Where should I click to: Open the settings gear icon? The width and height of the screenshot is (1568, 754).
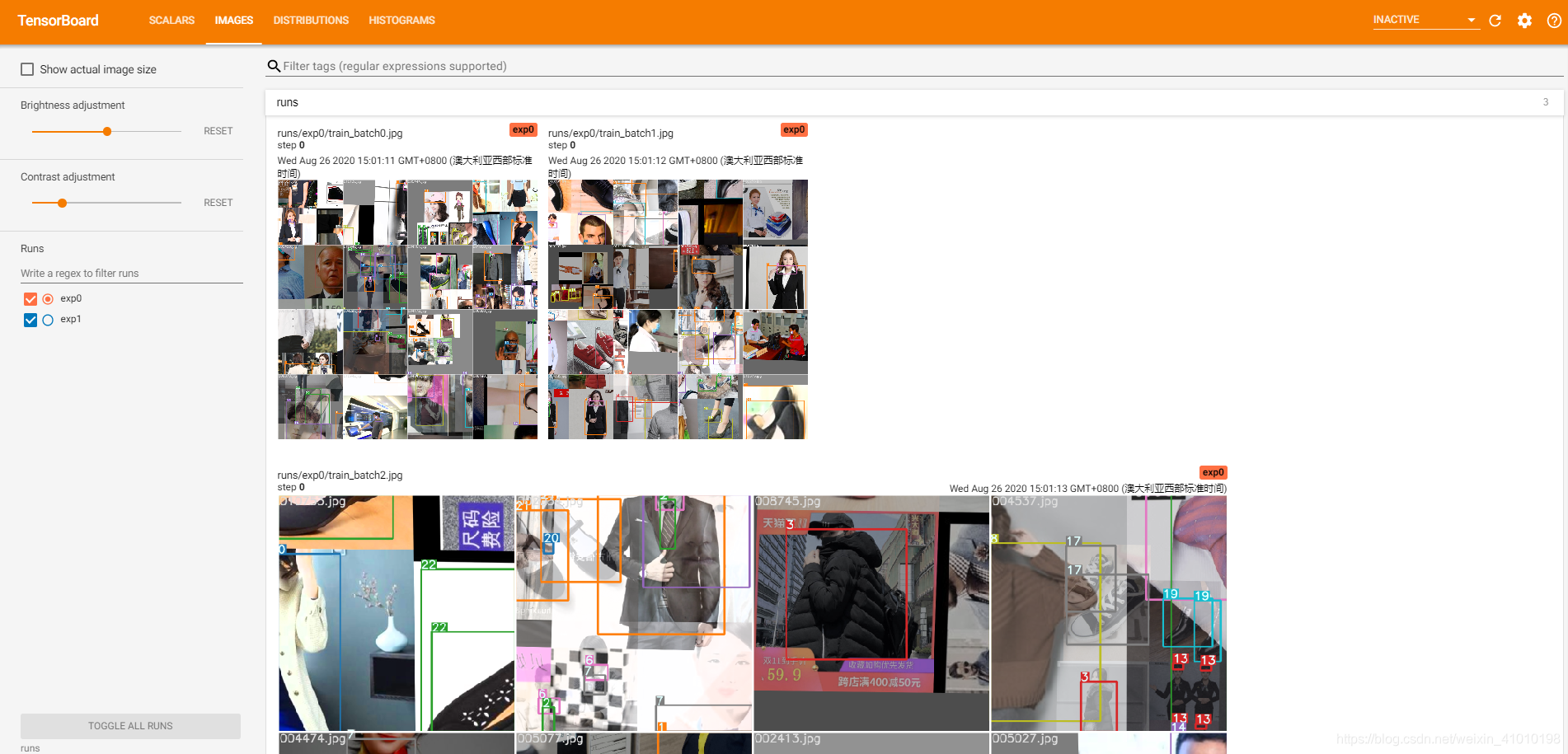pyautogui.click(x=1524, y=21)
